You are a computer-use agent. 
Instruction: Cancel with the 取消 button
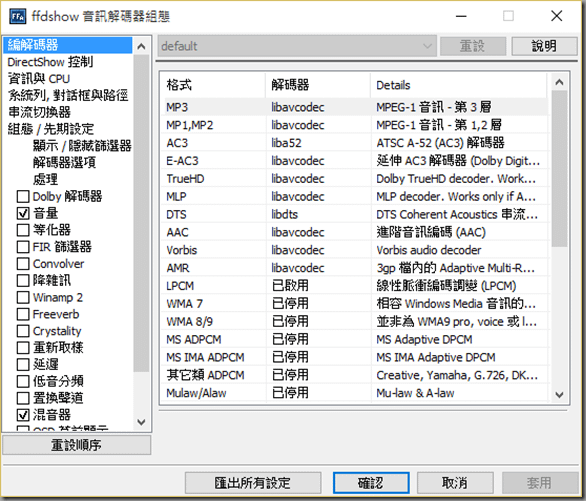point(455,483)
